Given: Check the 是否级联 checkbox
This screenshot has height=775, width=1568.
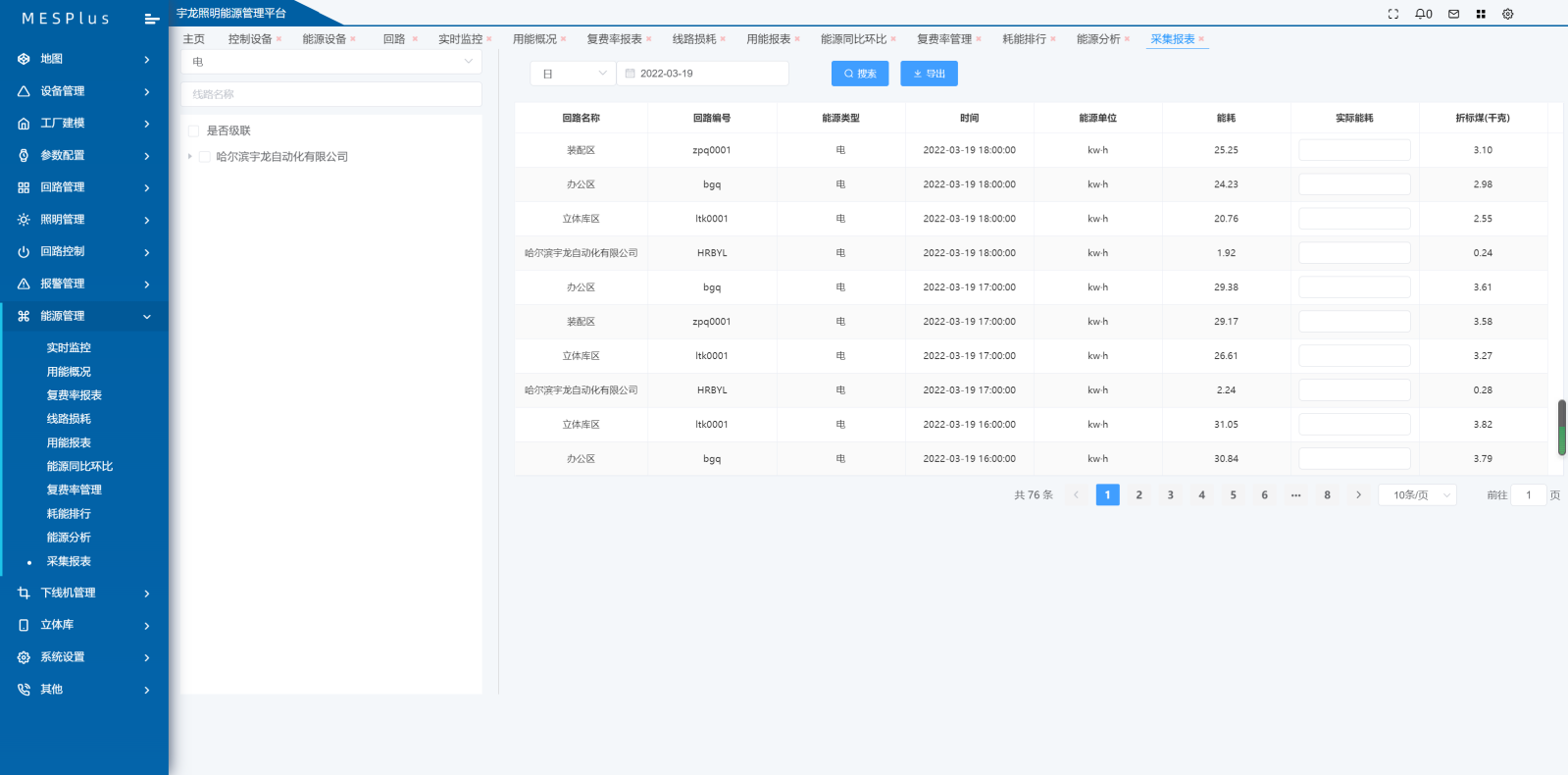Looking at the screenshot, I should tap(193, 130).
